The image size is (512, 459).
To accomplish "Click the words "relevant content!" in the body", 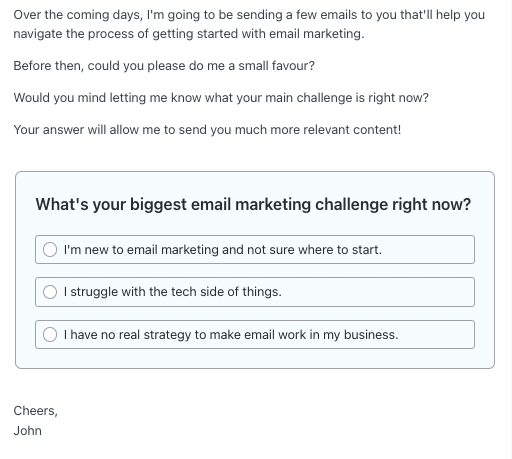I will pos(352,130).
